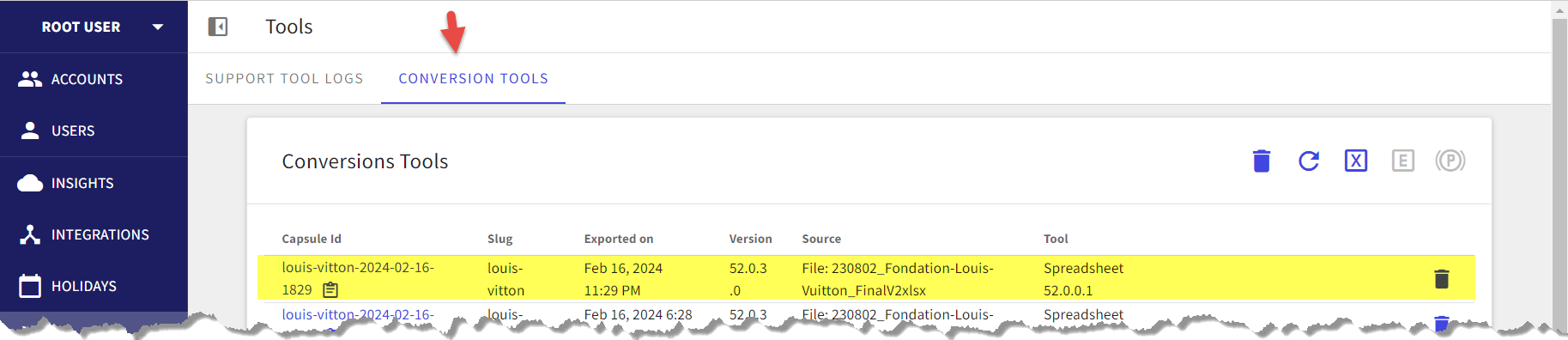
Task: Click the Capsule Id column header
Action: coord(312,239)
